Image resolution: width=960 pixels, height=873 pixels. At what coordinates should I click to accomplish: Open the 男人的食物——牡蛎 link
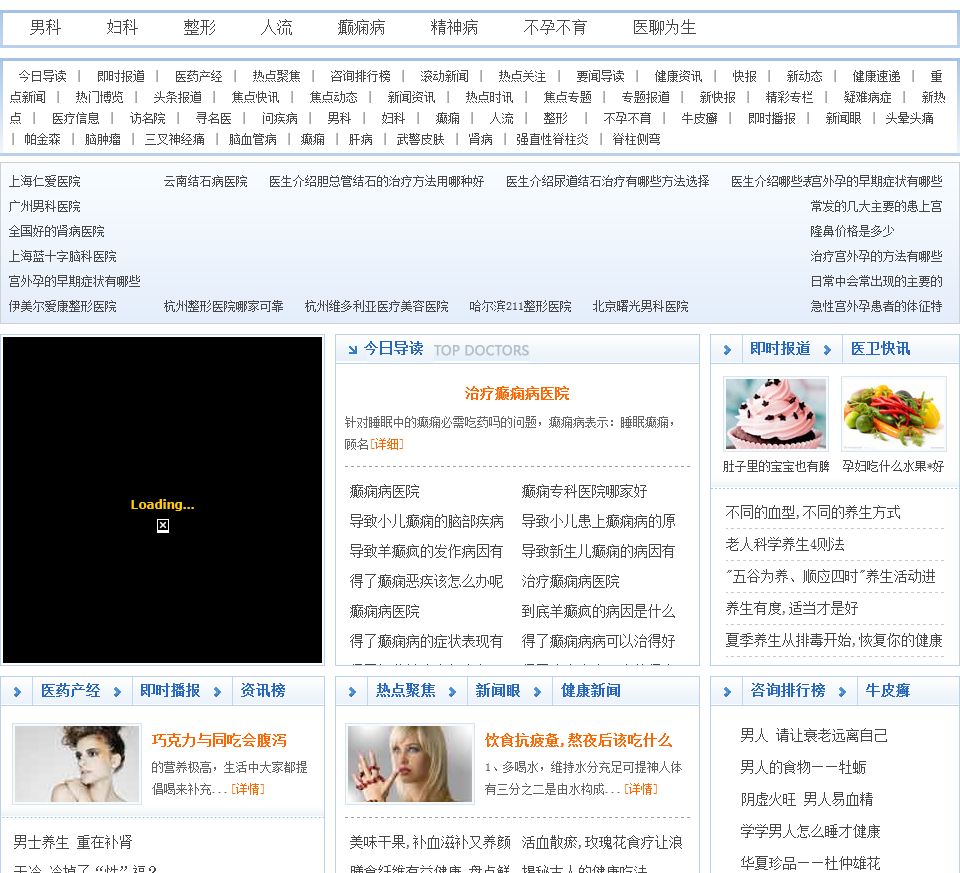coord(803,767)
